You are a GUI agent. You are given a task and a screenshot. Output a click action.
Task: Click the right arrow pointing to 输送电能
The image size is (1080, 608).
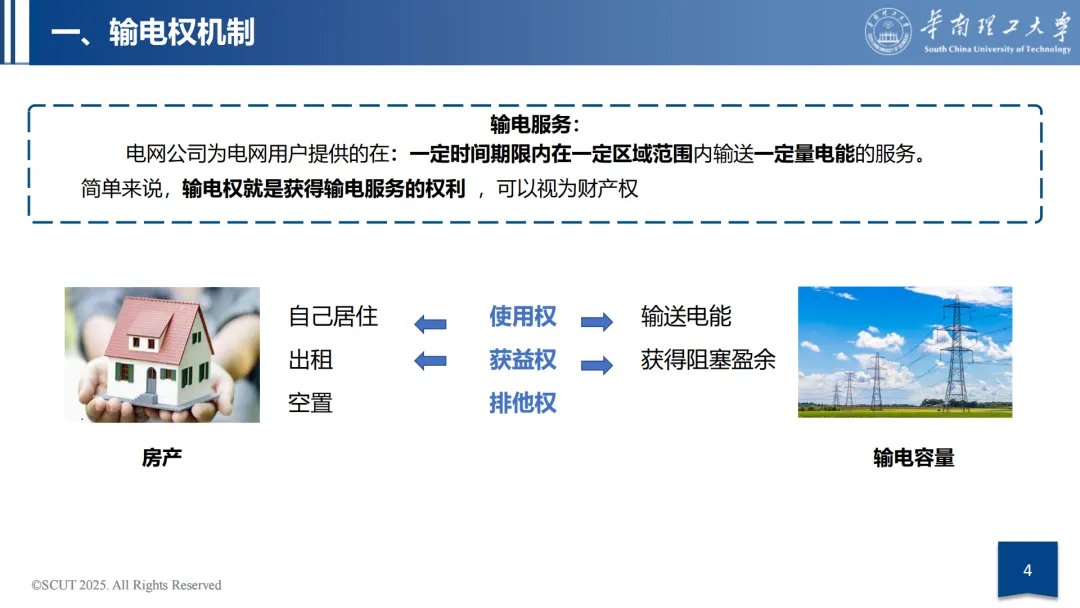coord(596,322)
